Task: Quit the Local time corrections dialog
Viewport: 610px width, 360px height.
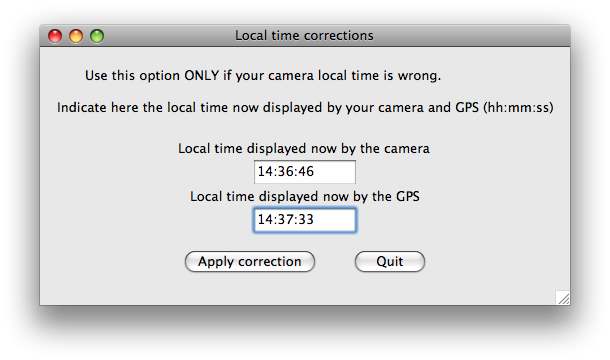Action: 390,262
